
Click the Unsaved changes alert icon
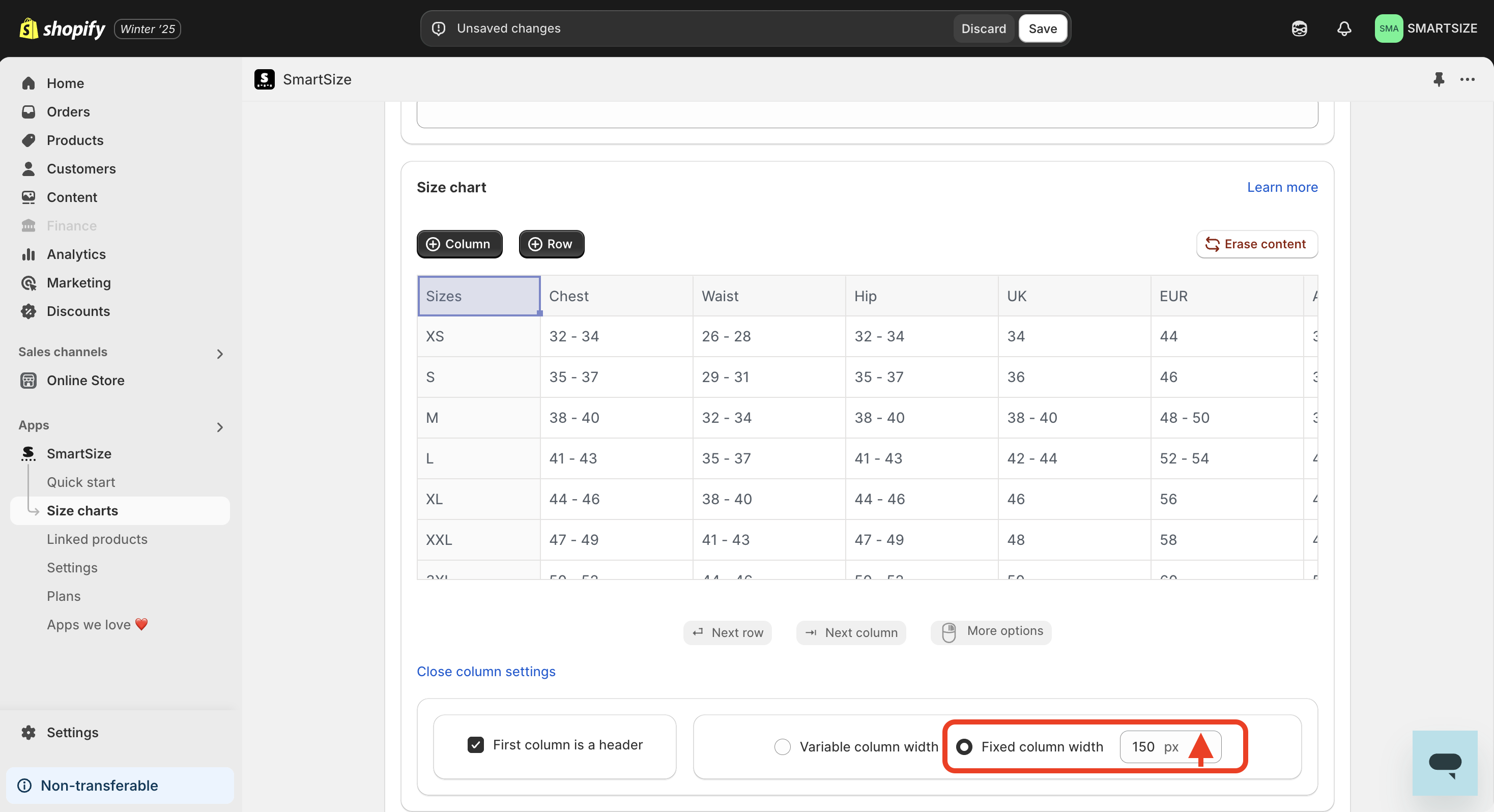439,28
